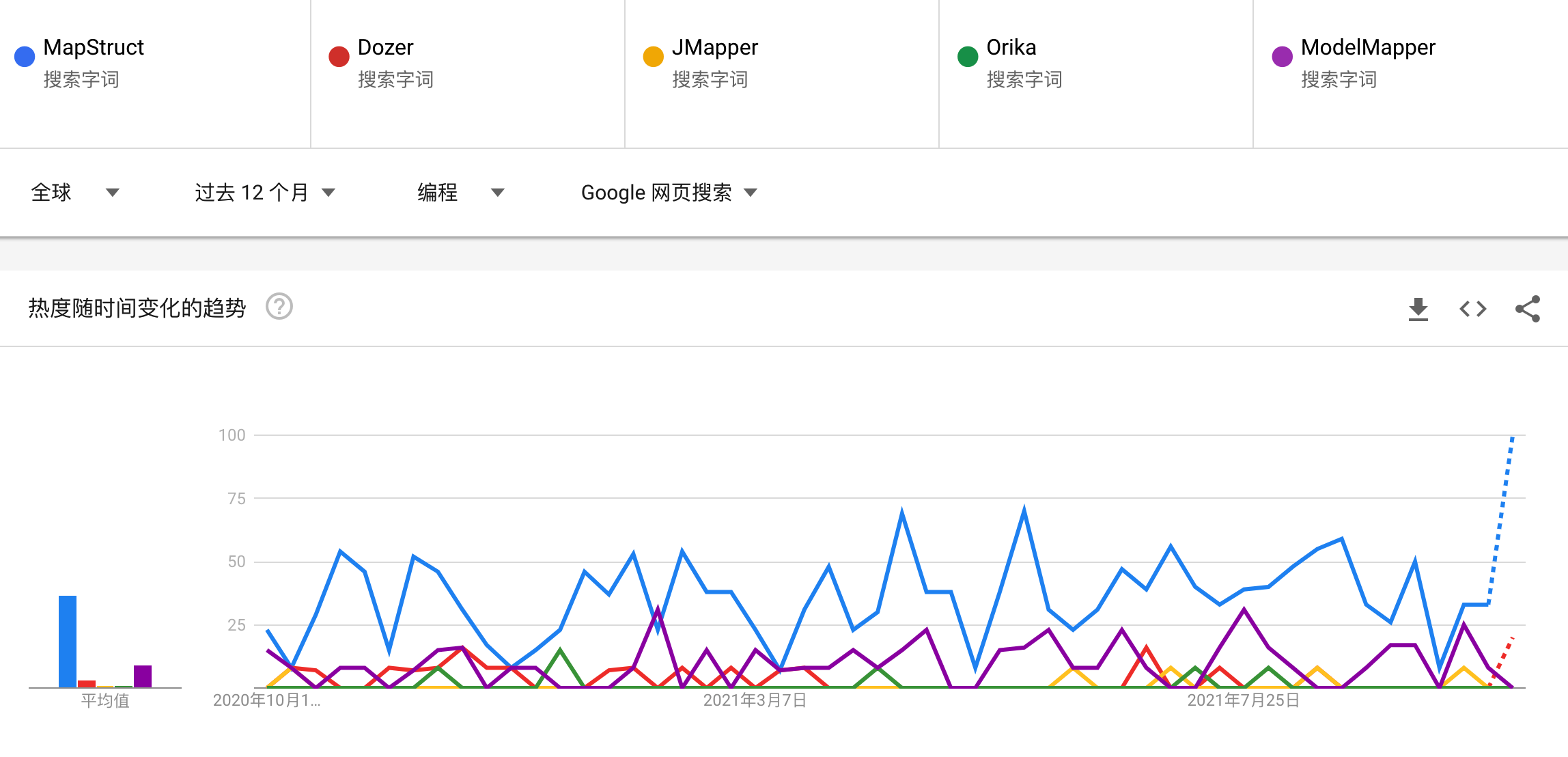The height and width of the screenshot is (757, 1568).
Task: Click the share chart icon
Action: 1527,309
